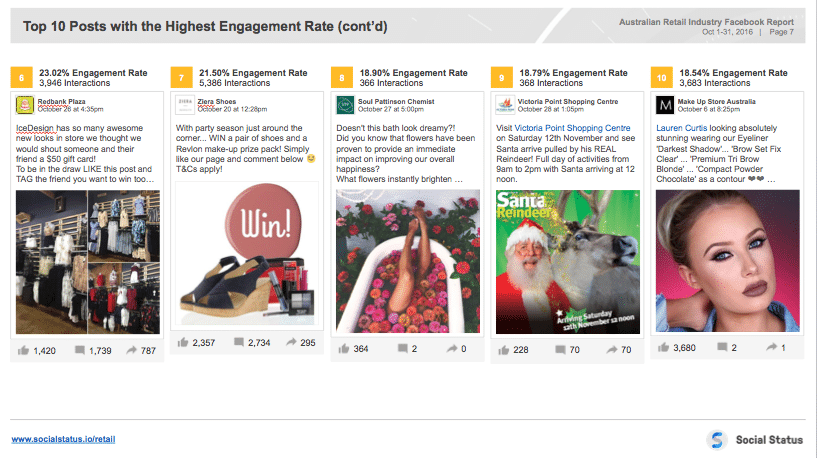This screenshot has width=817, height=458.
Task: Click the Redbank Plaza profile icon
Action: [24, 105]
